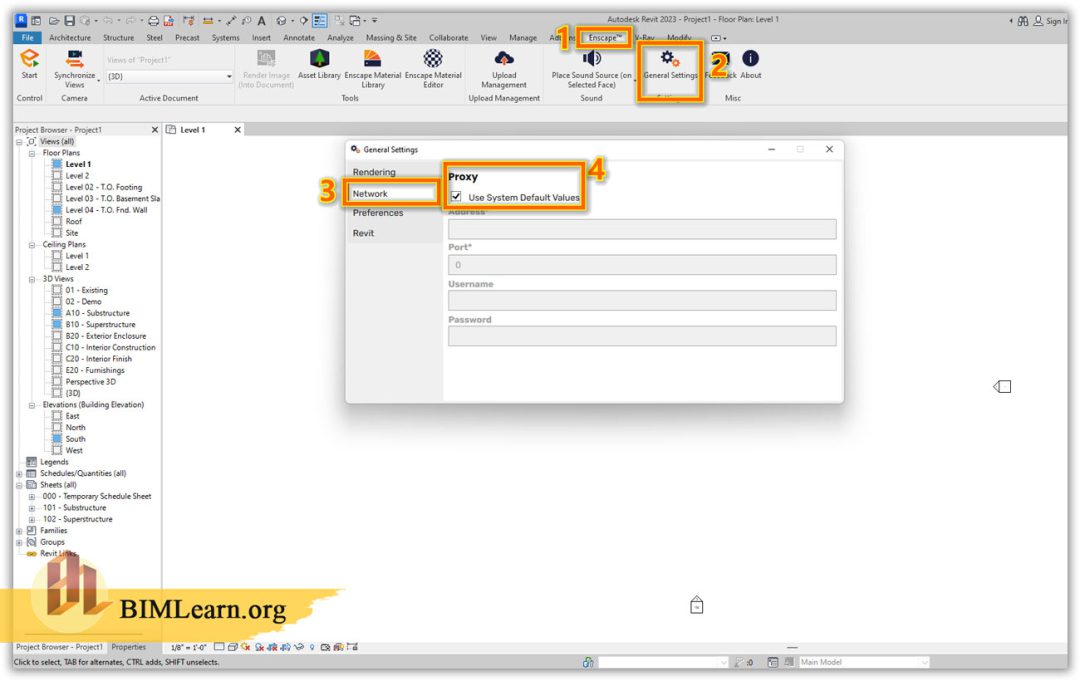1080x681 pixels.
Task: Click the Open folder icon in quick access toolbar
Action: tap(54, 21)
